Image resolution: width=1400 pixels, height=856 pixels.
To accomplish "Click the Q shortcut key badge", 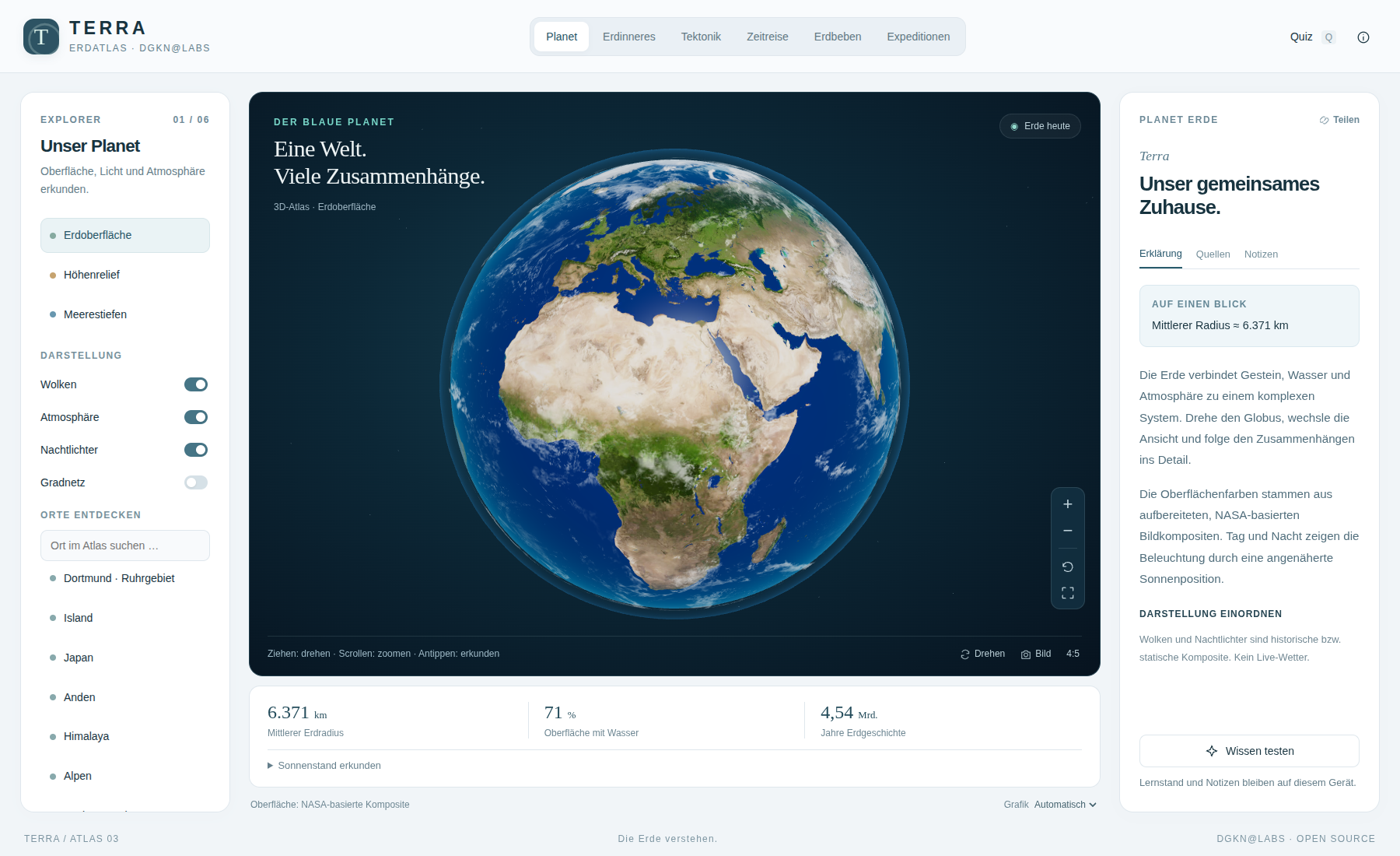I will [1328, 37].
